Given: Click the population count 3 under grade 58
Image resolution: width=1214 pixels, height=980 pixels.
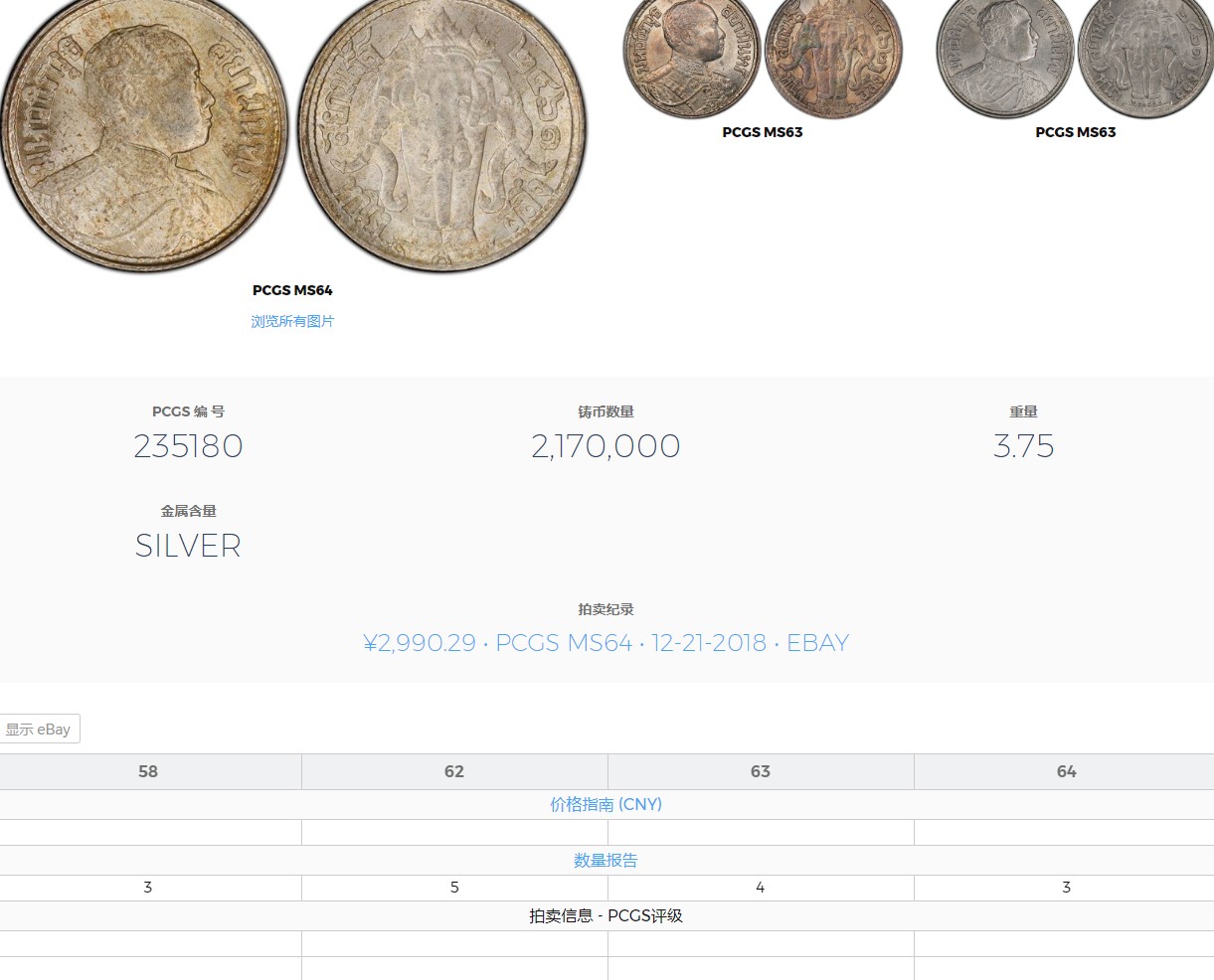Looking at the screenshot, I should pos(148,887).
